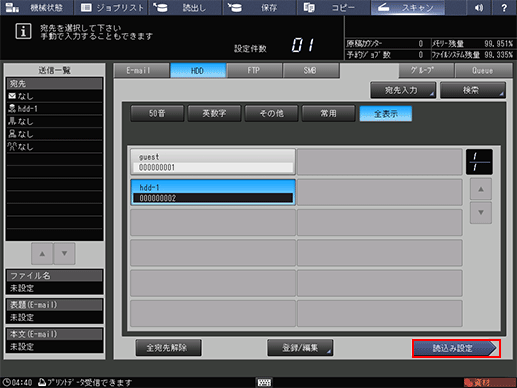Click the 読込み設定 scan settings button
This screenshot has height=388, width=517.
[x=456, y=348]
